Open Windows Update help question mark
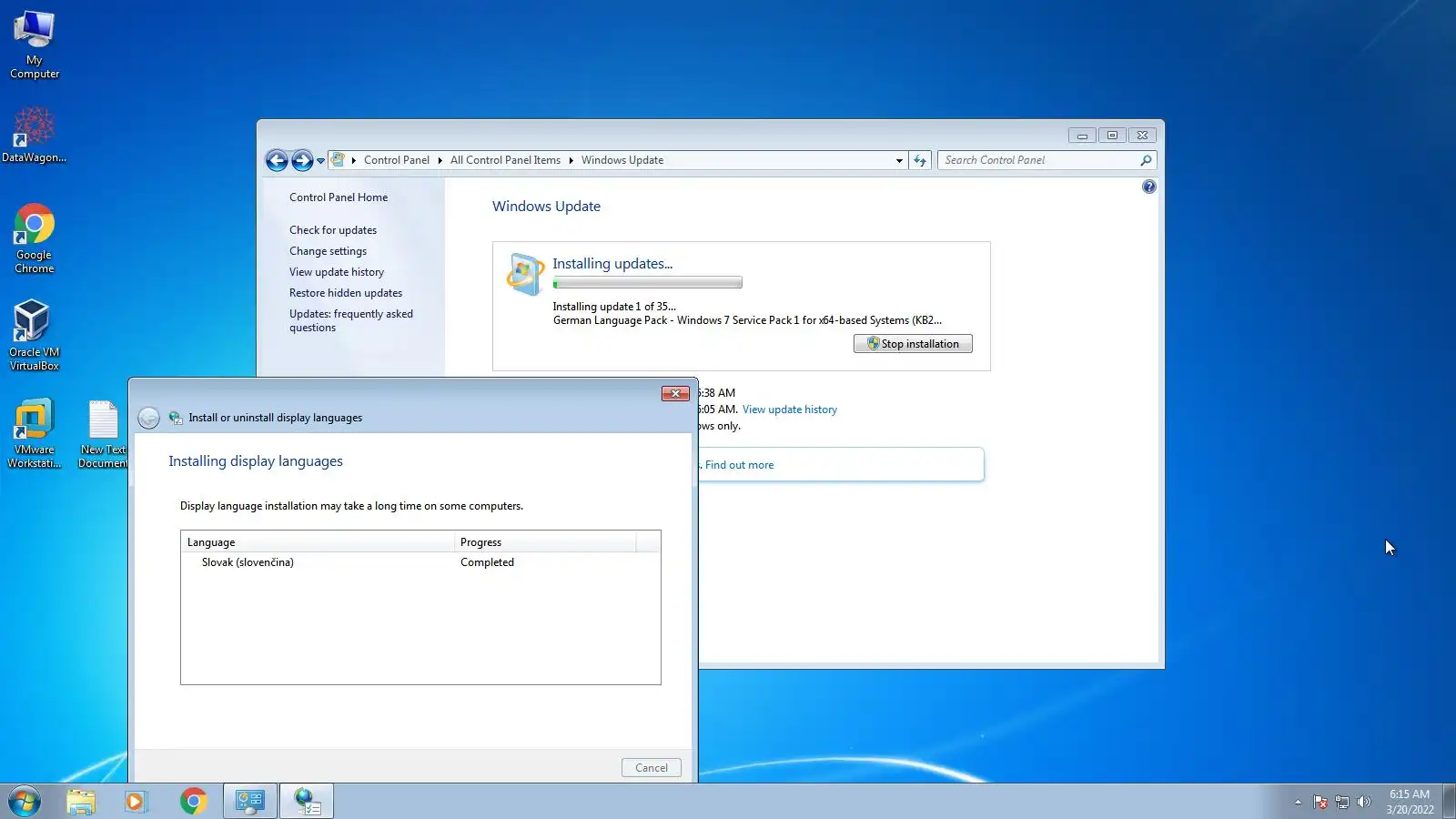Image resolution: width=1456 pixels, height=819 pixels. [1149, 187]
